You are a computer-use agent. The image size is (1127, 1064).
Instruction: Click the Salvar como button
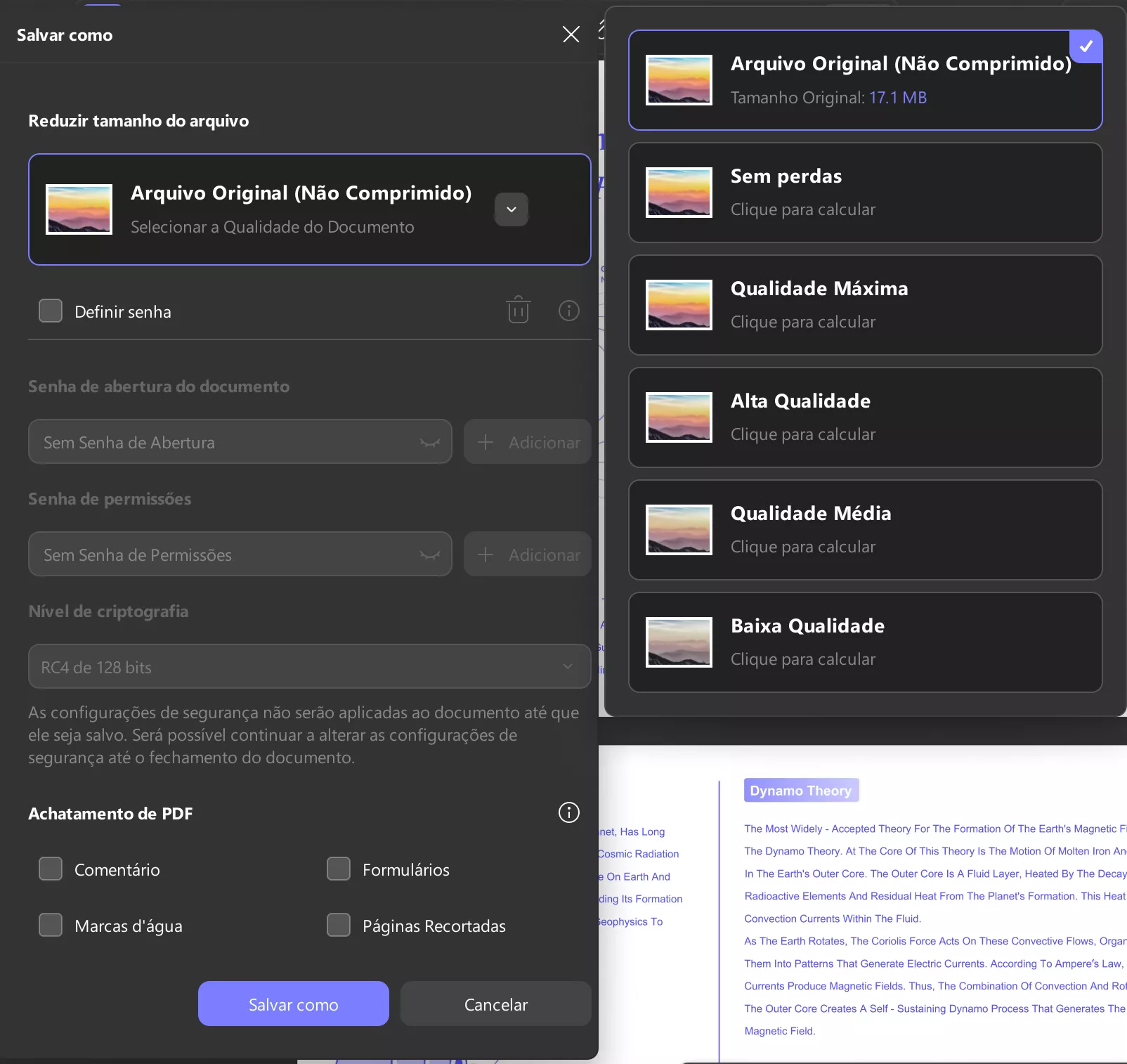pyautogui.click(x=294, y=1004)
